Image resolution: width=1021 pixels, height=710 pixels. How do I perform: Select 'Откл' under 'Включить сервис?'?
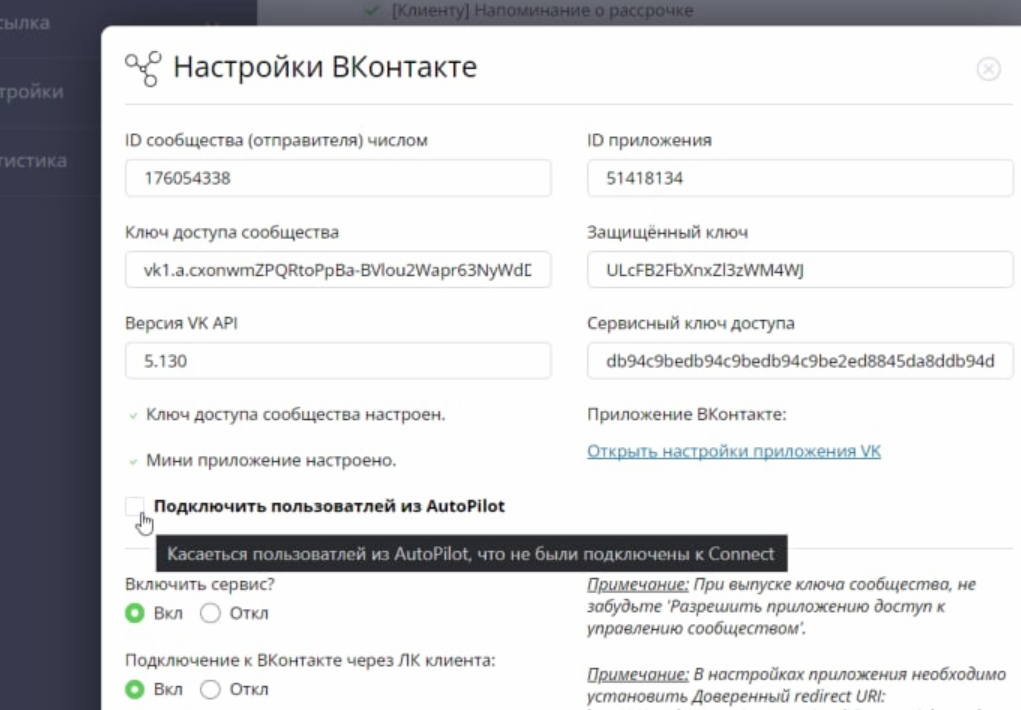(x=210, y=613)
